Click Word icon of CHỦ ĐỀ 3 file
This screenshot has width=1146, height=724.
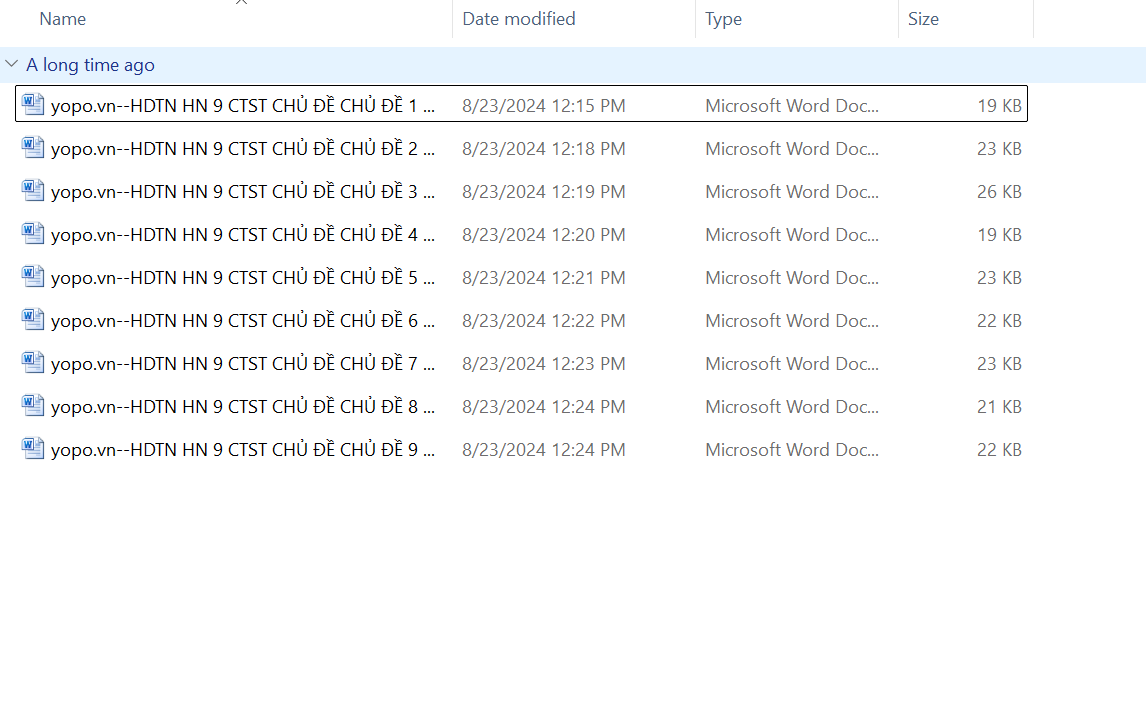(33, 191)
